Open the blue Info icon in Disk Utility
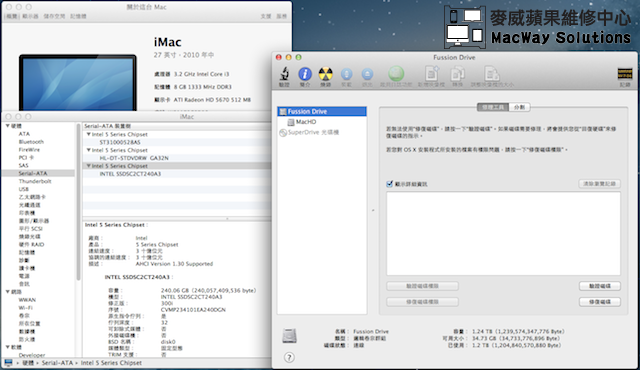640x370 pixels. (x=305, y=74)
